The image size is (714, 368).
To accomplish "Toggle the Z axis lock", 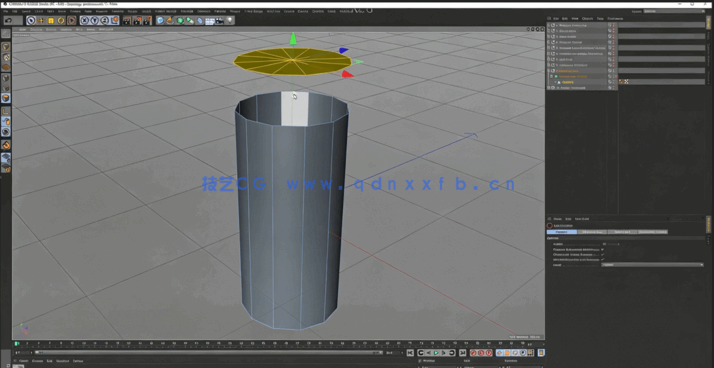I will pyautogui.click(x=105, y=20).
